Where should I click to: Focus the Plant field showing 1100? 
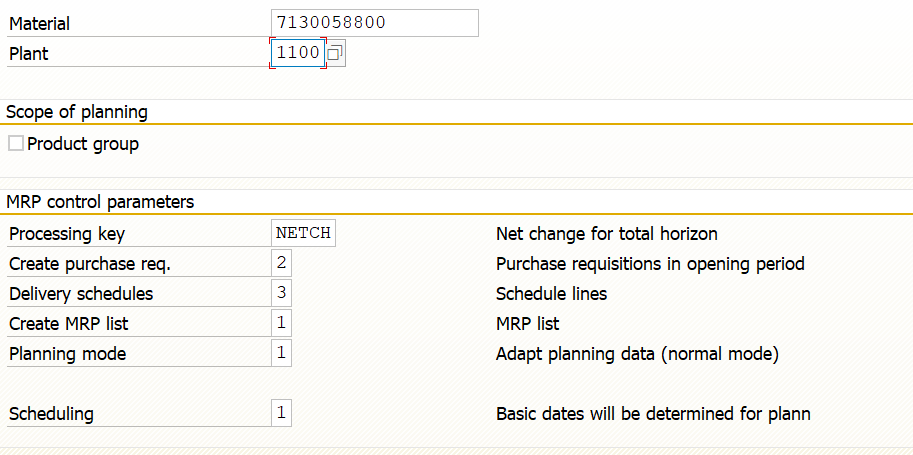[x=298, y=54]
